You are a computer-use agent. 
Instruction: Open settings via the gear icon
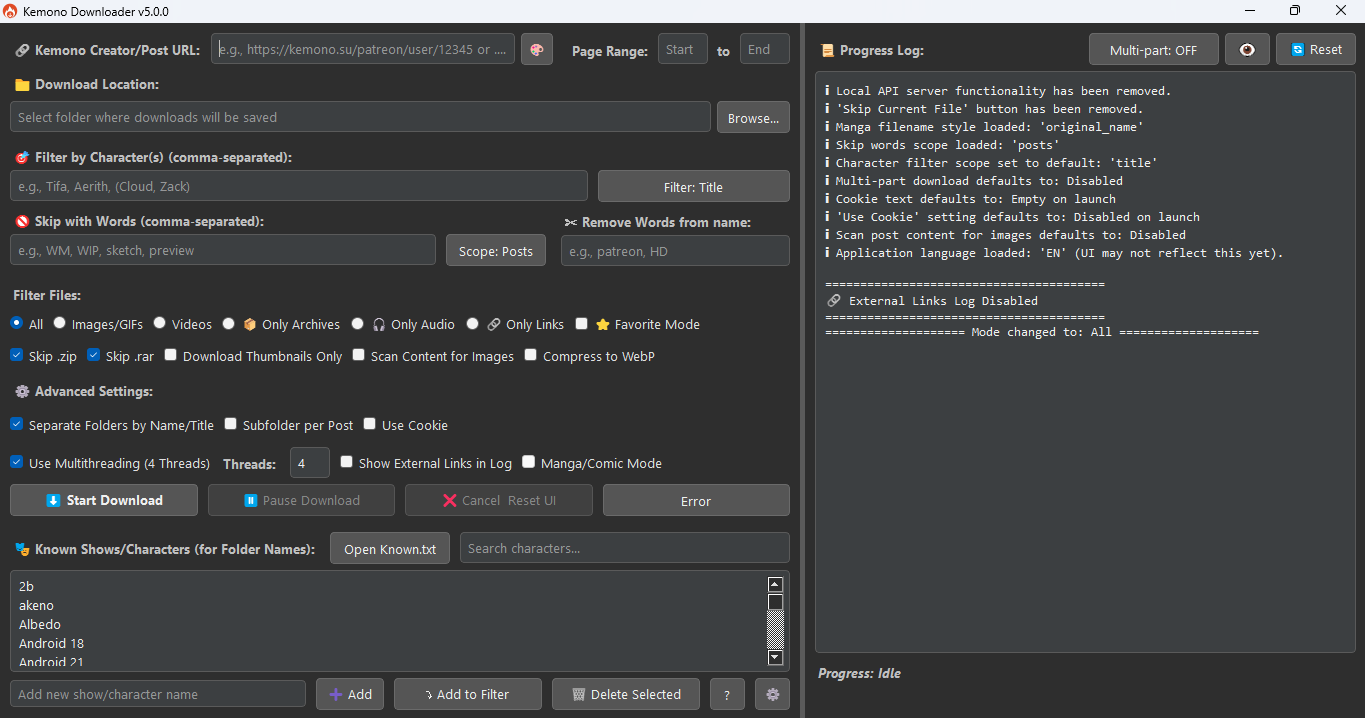[771, 693]
